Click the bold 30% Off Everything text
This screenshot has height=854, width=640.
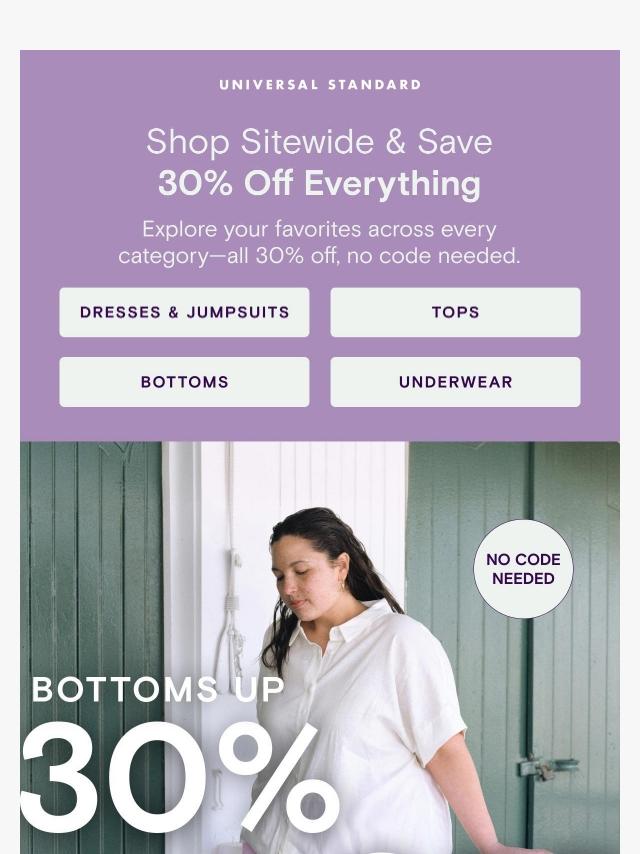(320, 183)
